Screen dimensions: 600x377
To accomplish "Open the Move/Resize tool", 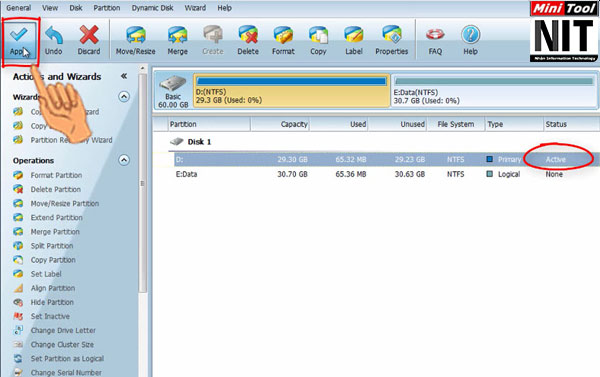I will pos(135,40).
